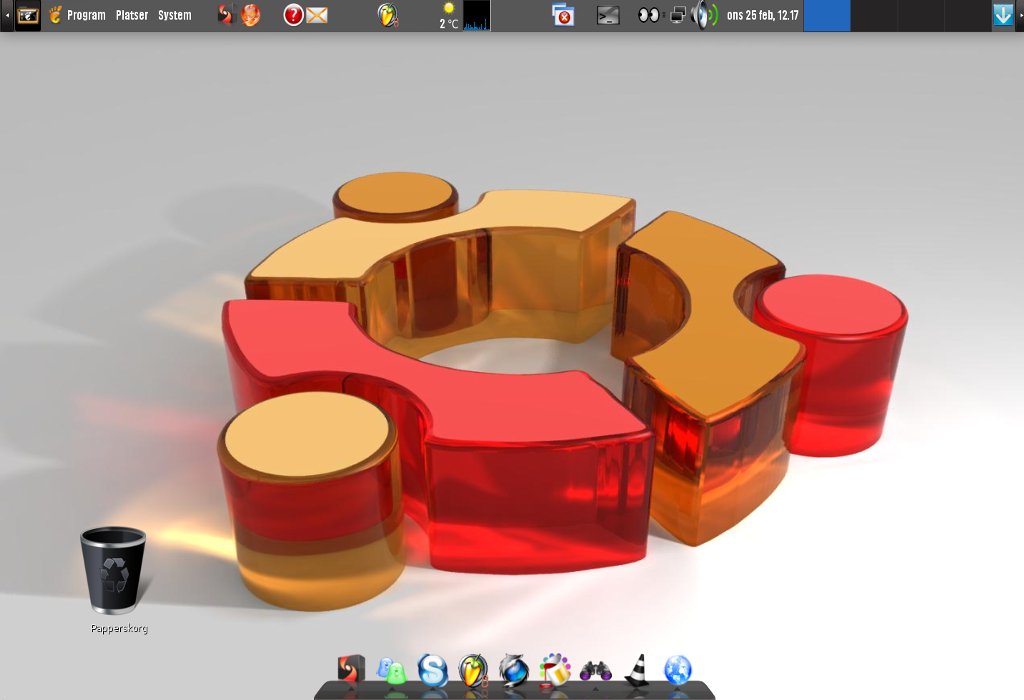Launch Skype from the dock
Screen dimensions: 1024x700
pyautogui.click(x=432, y=670)
